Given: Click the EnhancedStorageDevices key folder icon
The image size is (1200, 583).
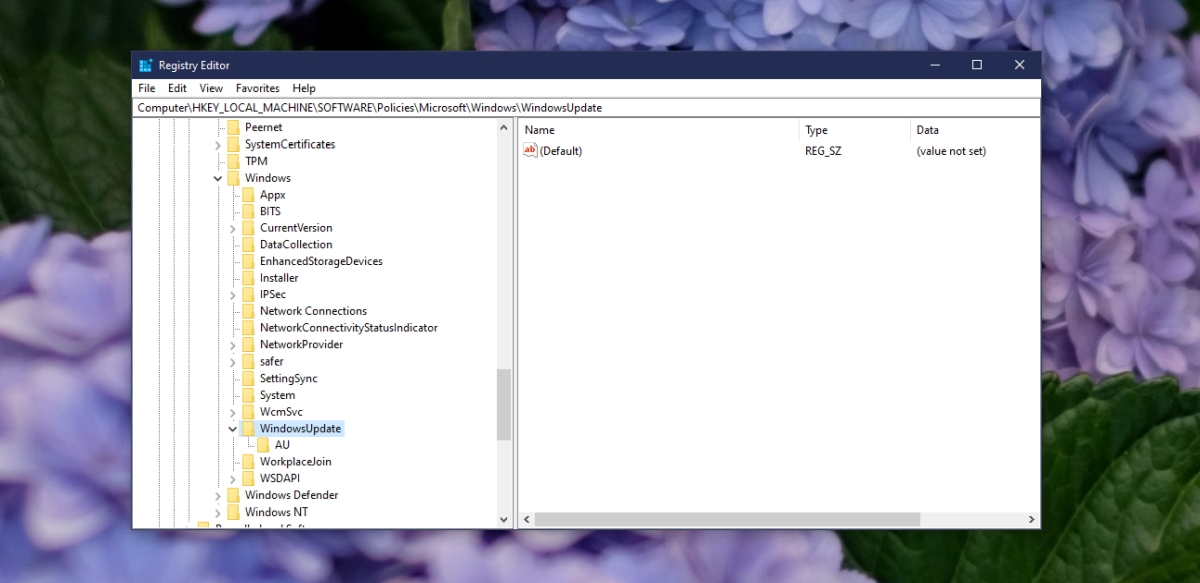Looking at the screenshot, I should pos(249,261).
